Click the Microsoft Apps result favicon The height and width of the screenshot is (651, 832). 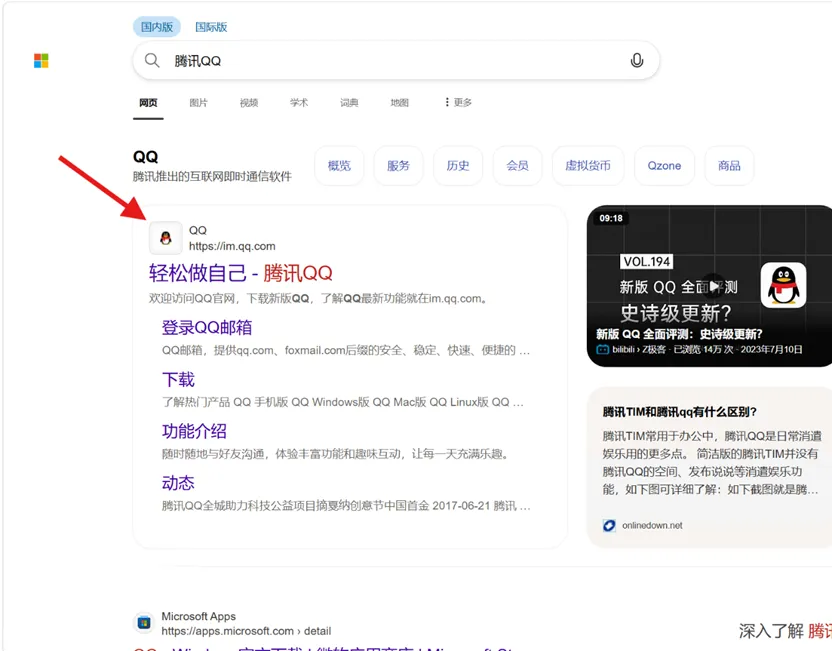[x=144, y=623]
